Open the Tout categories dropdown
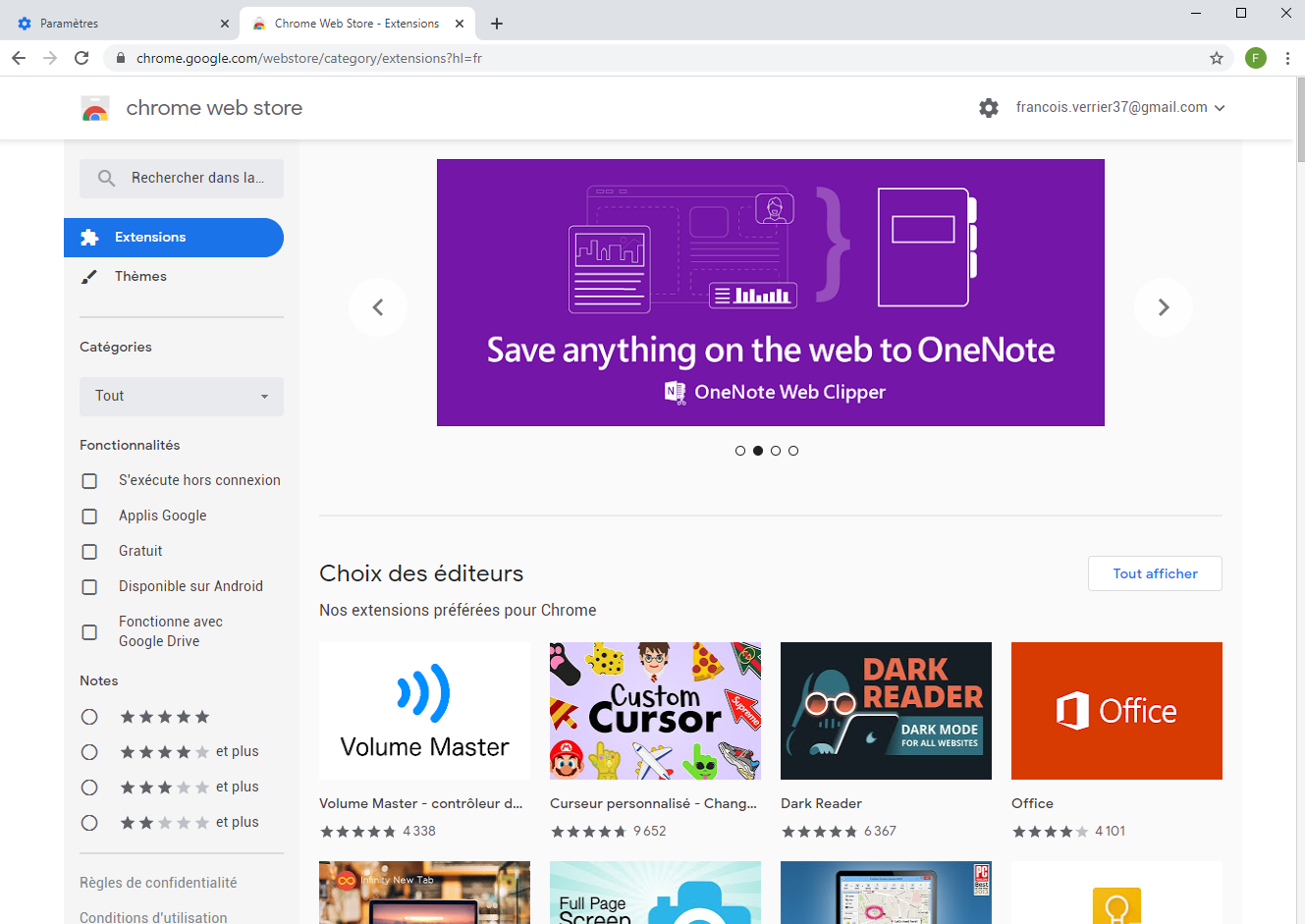 [181, 396]
